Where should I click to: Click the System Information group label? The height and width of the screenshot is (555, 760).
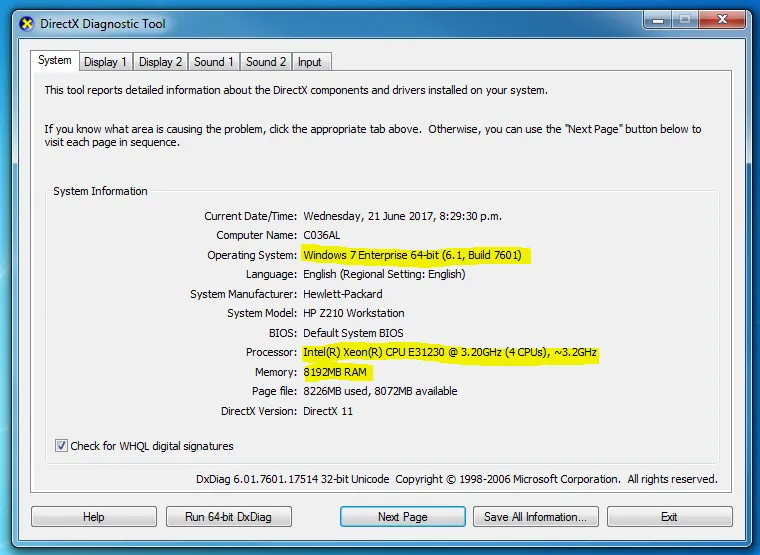tap(100, 191)
